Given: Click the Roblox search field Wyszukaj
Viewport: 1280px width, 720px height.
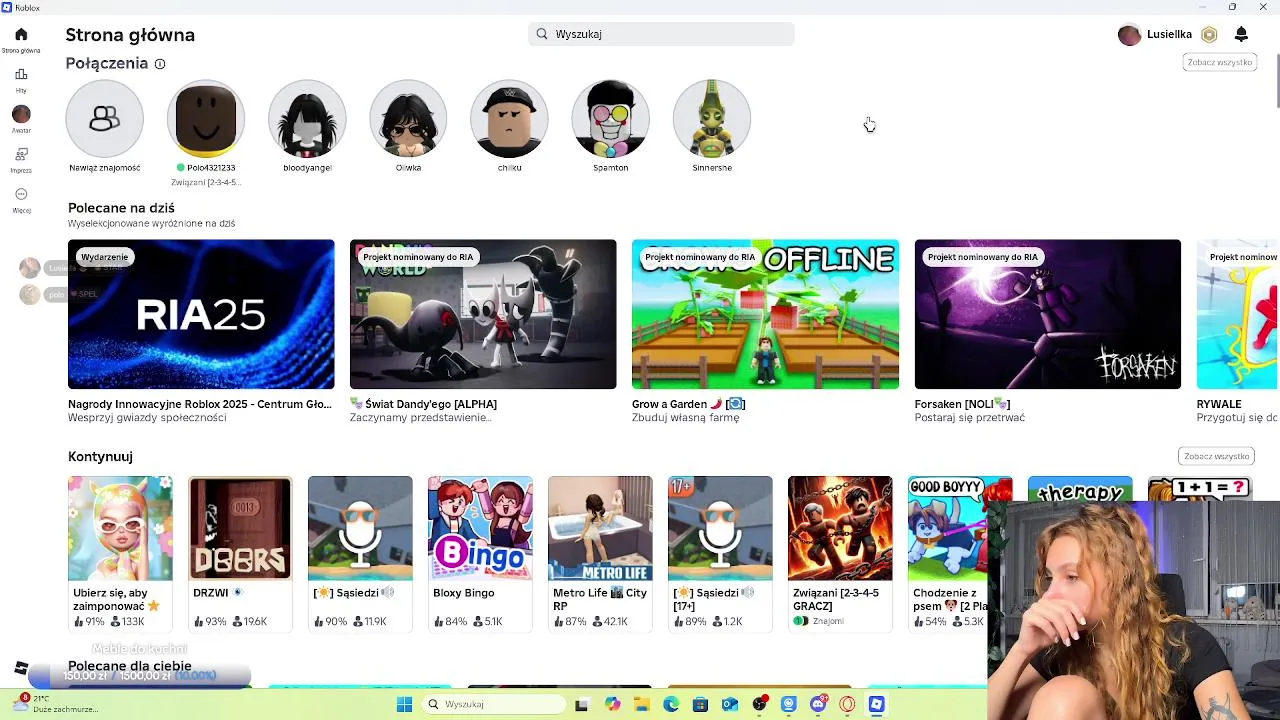Looking at the screenshot, I should click(661, 34).
